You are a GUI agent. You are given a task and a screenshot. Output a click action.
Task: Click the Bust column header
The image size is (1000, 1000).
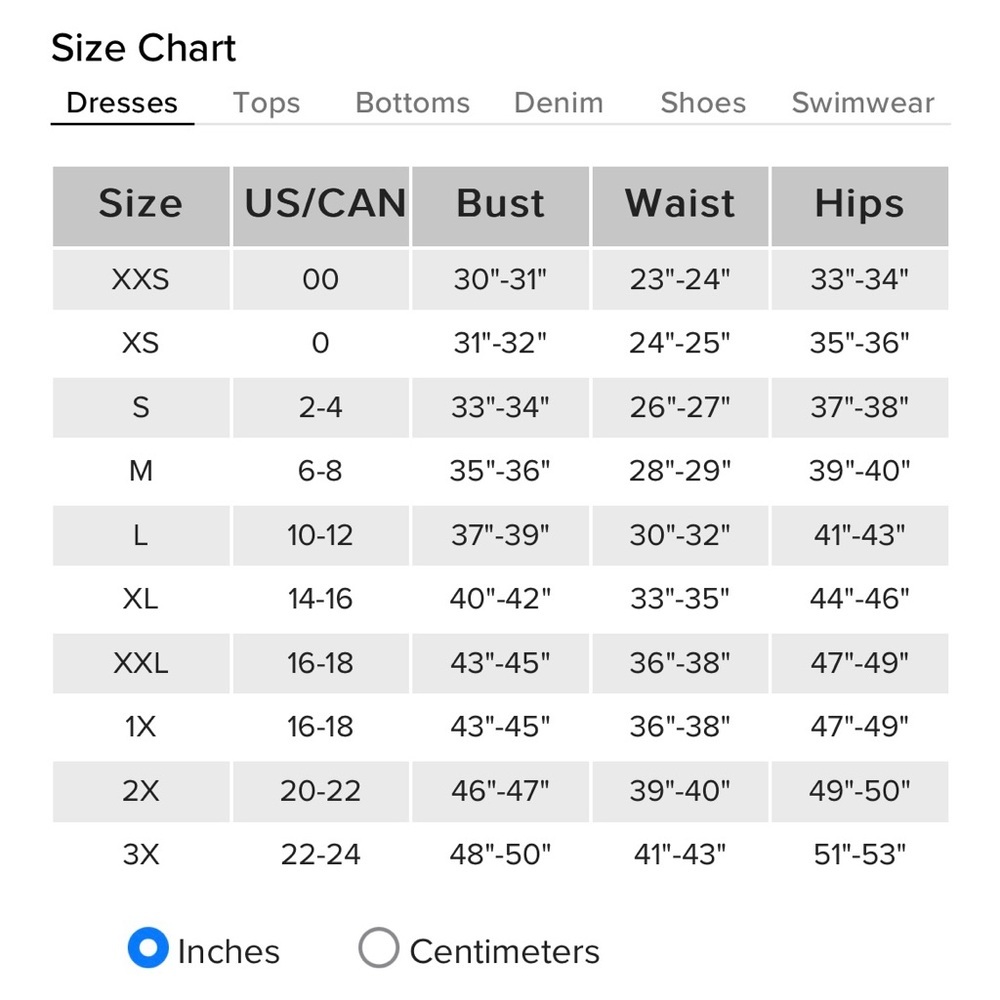click(501, 206)
